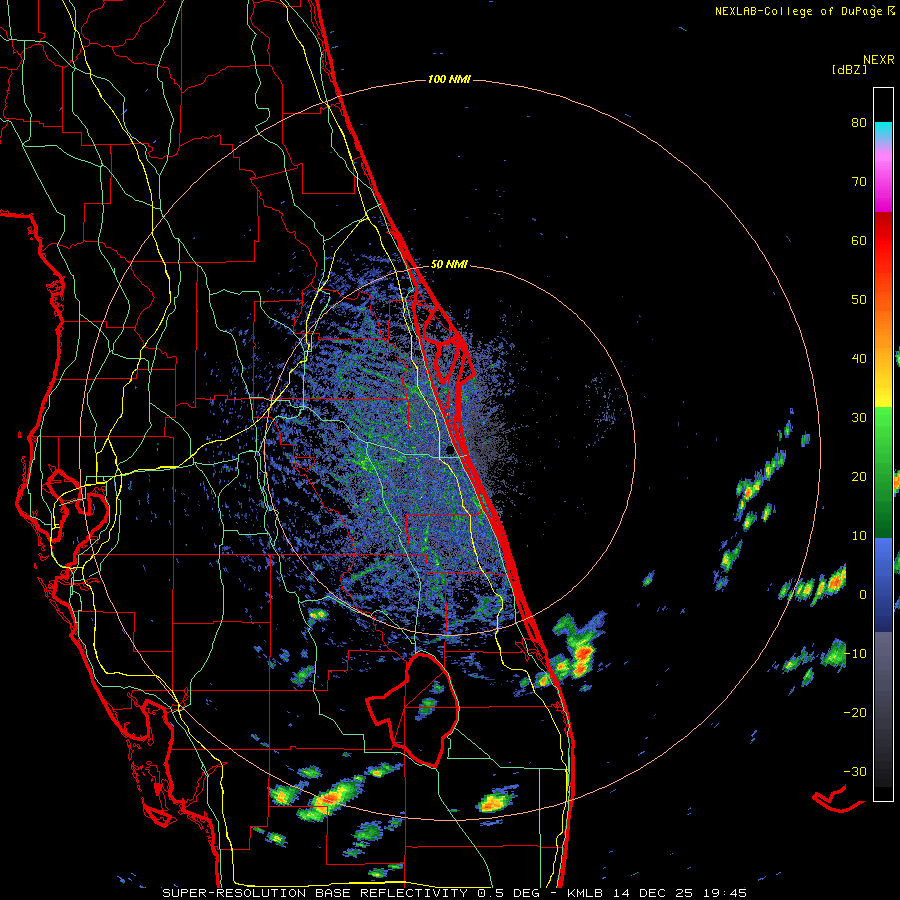Click the 0 value on the dBZ scale
Viewport: 900px width, 900px height.
coord(863,595)
